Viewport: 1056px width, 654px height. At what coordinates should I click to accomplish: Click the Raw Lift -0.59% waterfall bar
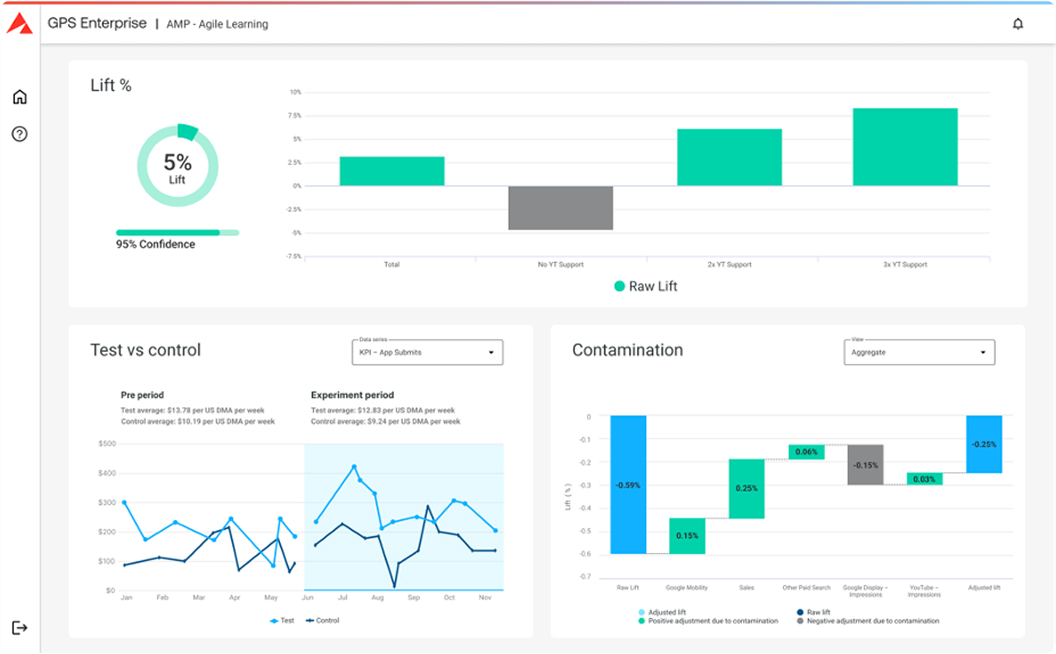[x=628, y=484]
